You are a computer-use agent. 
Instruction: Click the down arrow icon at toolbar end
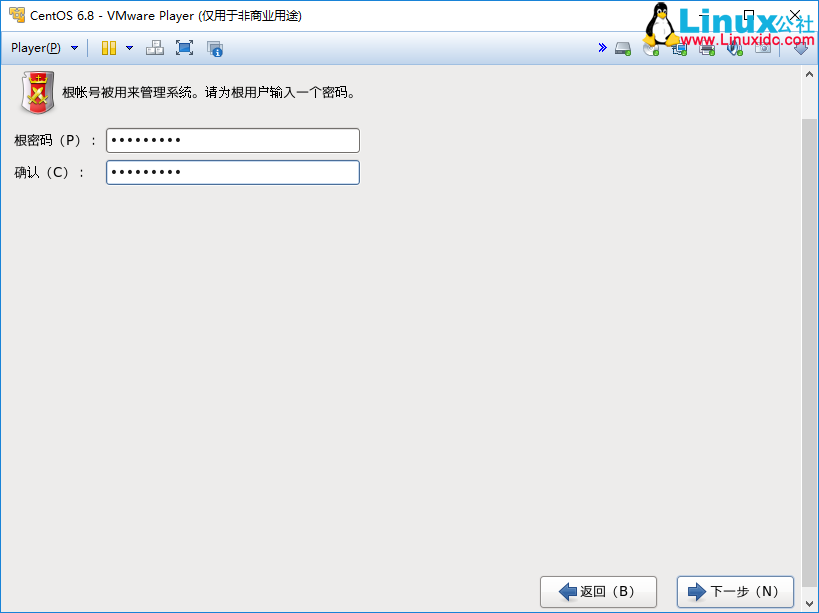(801, 48)
